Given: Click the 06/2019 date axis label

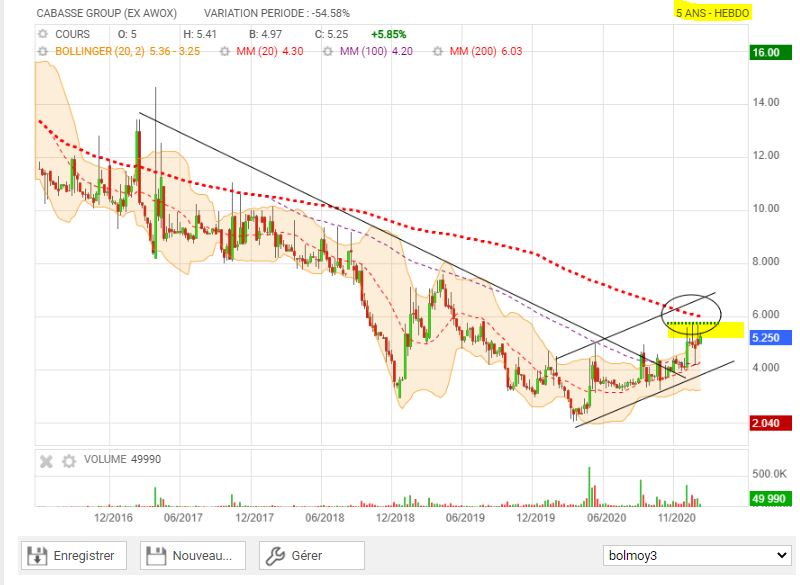Looking at the screenshot, I should (465, 518).
